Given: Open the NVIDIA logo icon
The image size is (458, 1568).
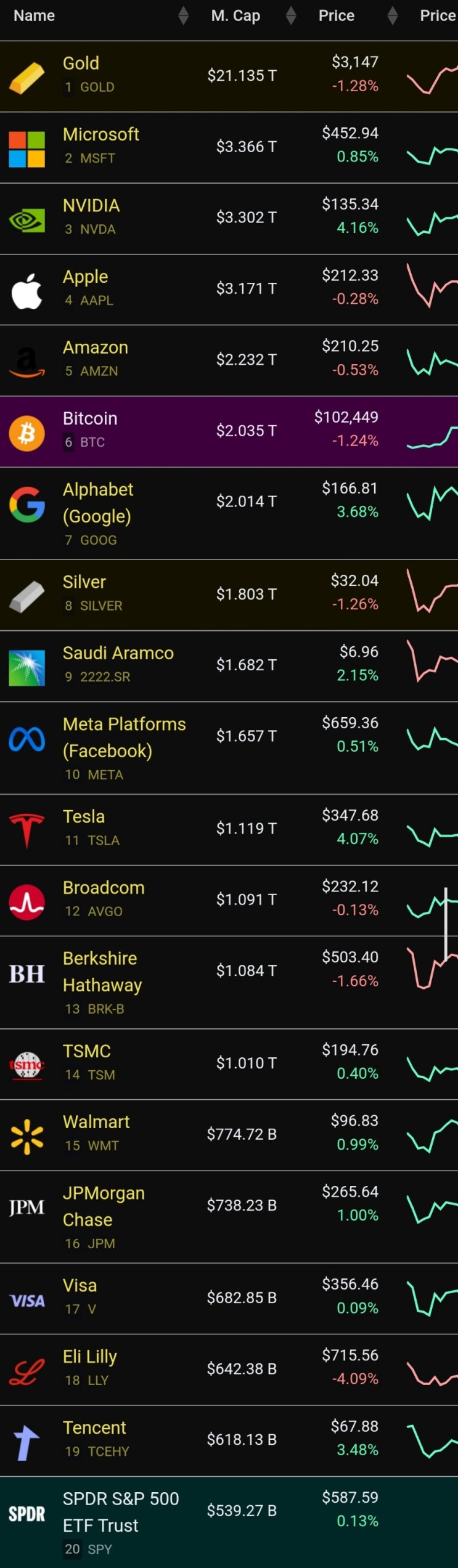Looking at the screenshot, I should coord(27,220).
